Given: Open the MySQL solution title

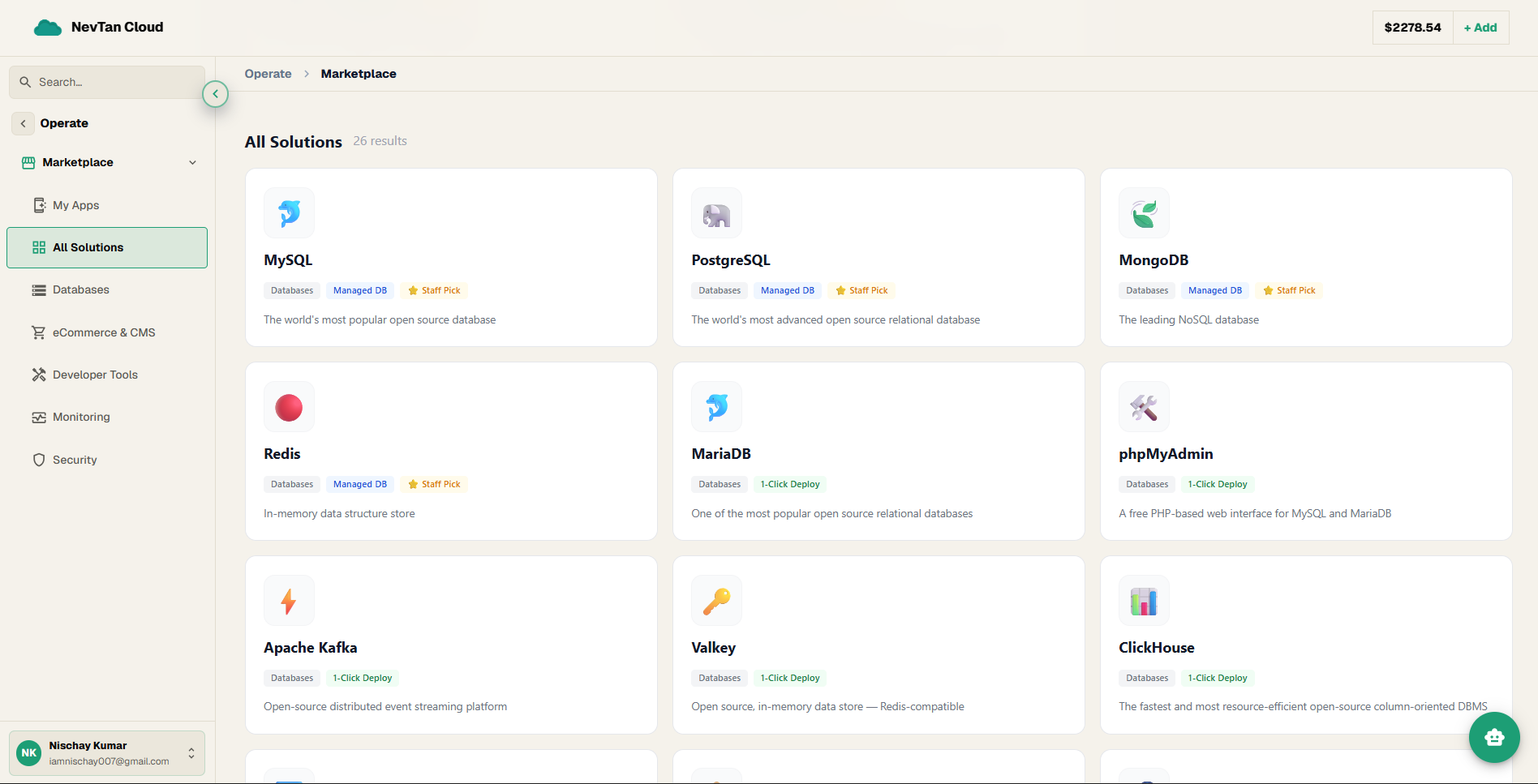Looking at the screenshot, I should pos(288,260).
